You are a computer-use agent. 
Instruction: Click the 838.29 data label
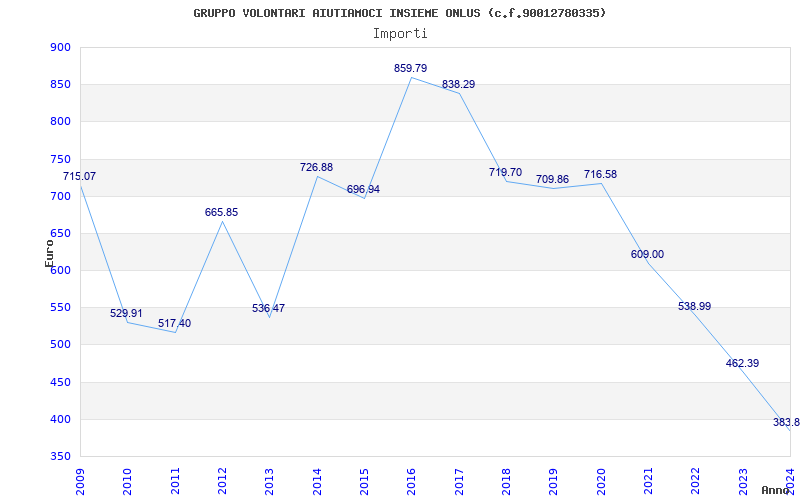(x=458, y=84)
